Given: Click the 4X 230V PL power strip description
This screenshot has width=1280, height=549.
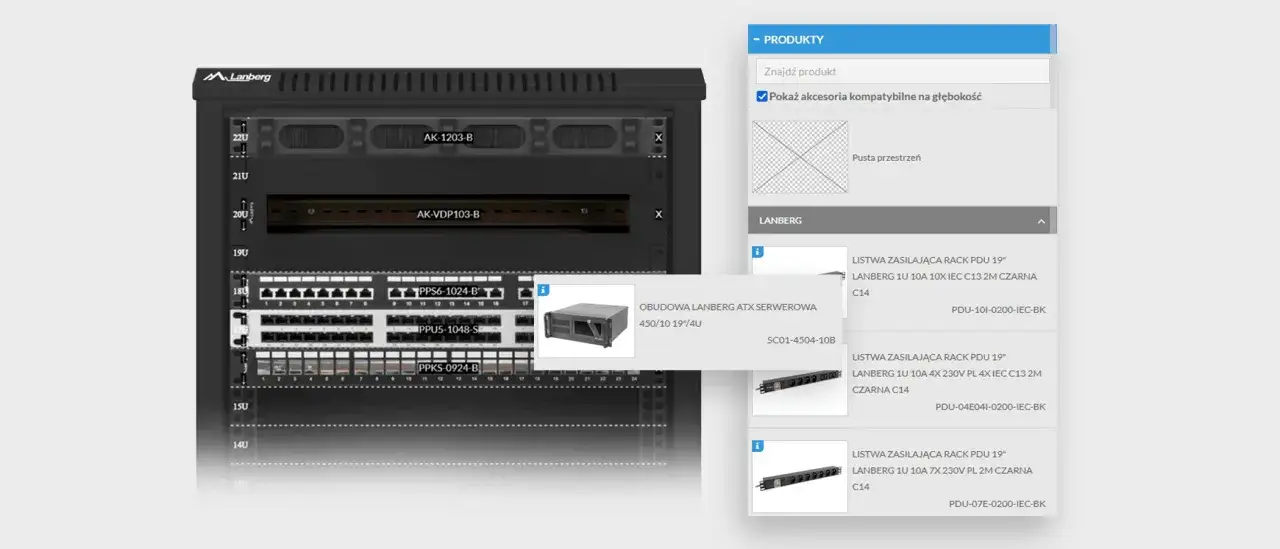Looking at the screenshot, I should point(947,373).
